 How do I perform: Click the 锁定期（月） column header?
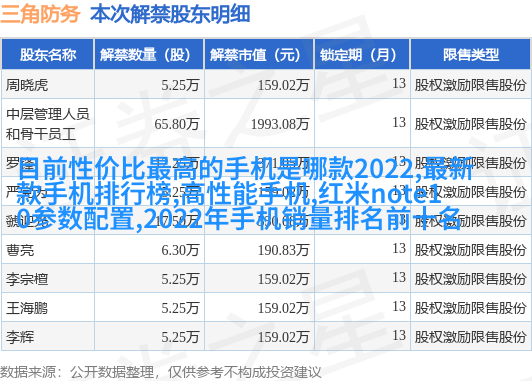362,55
